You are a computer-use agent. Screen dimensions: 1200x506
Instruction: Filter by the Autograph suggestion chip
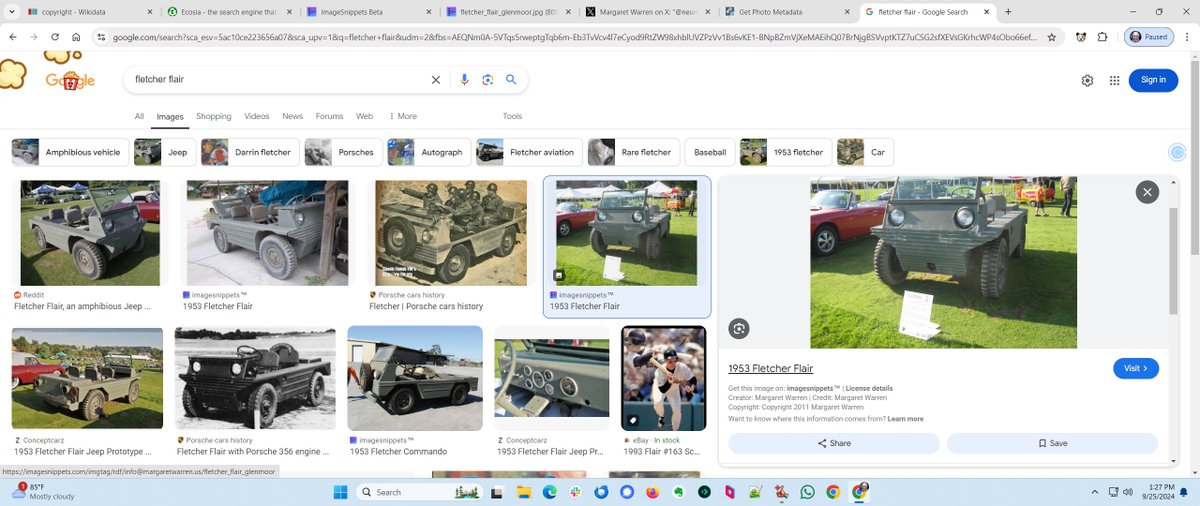pyautogui.click(x=428, y=152)
